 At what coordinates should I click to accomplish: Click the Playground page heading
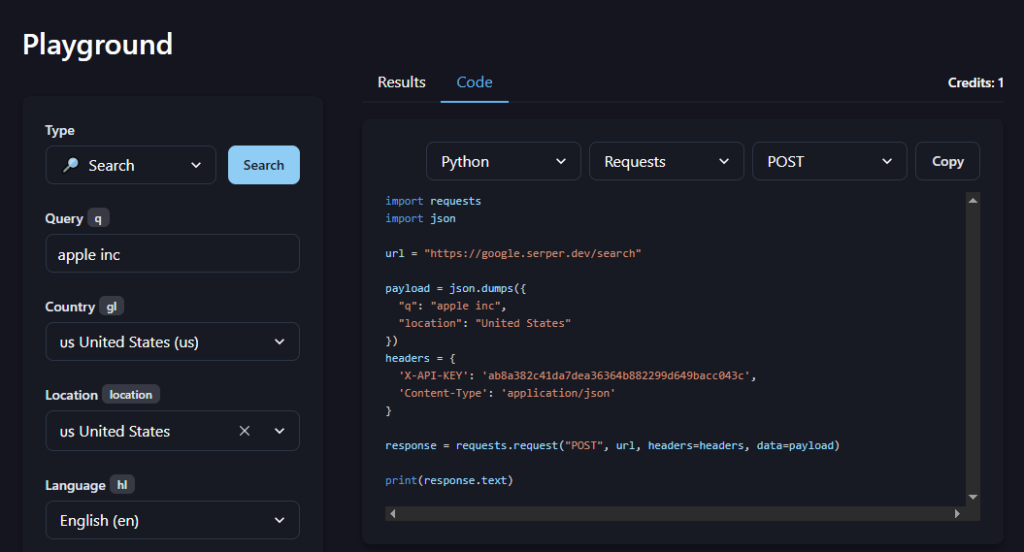click(98, 44)
